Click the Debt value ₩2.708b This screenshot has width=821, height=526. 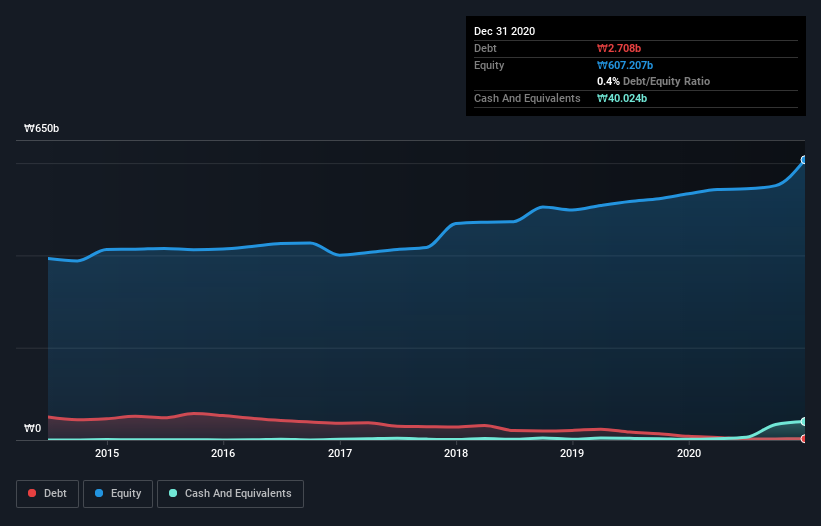pos(619,48)
